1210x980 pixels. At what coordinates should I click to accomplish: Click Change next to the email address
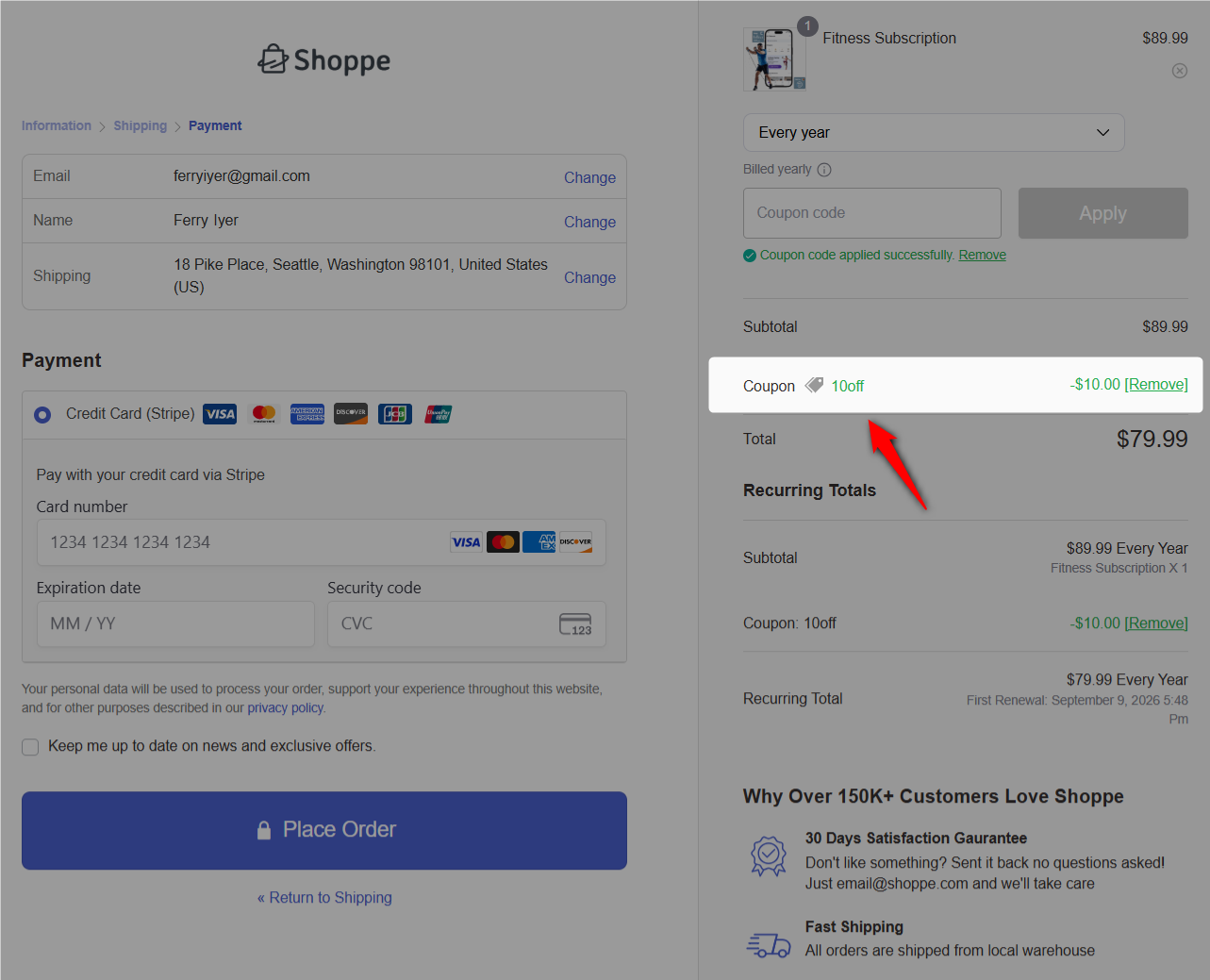tap(589, 177)
